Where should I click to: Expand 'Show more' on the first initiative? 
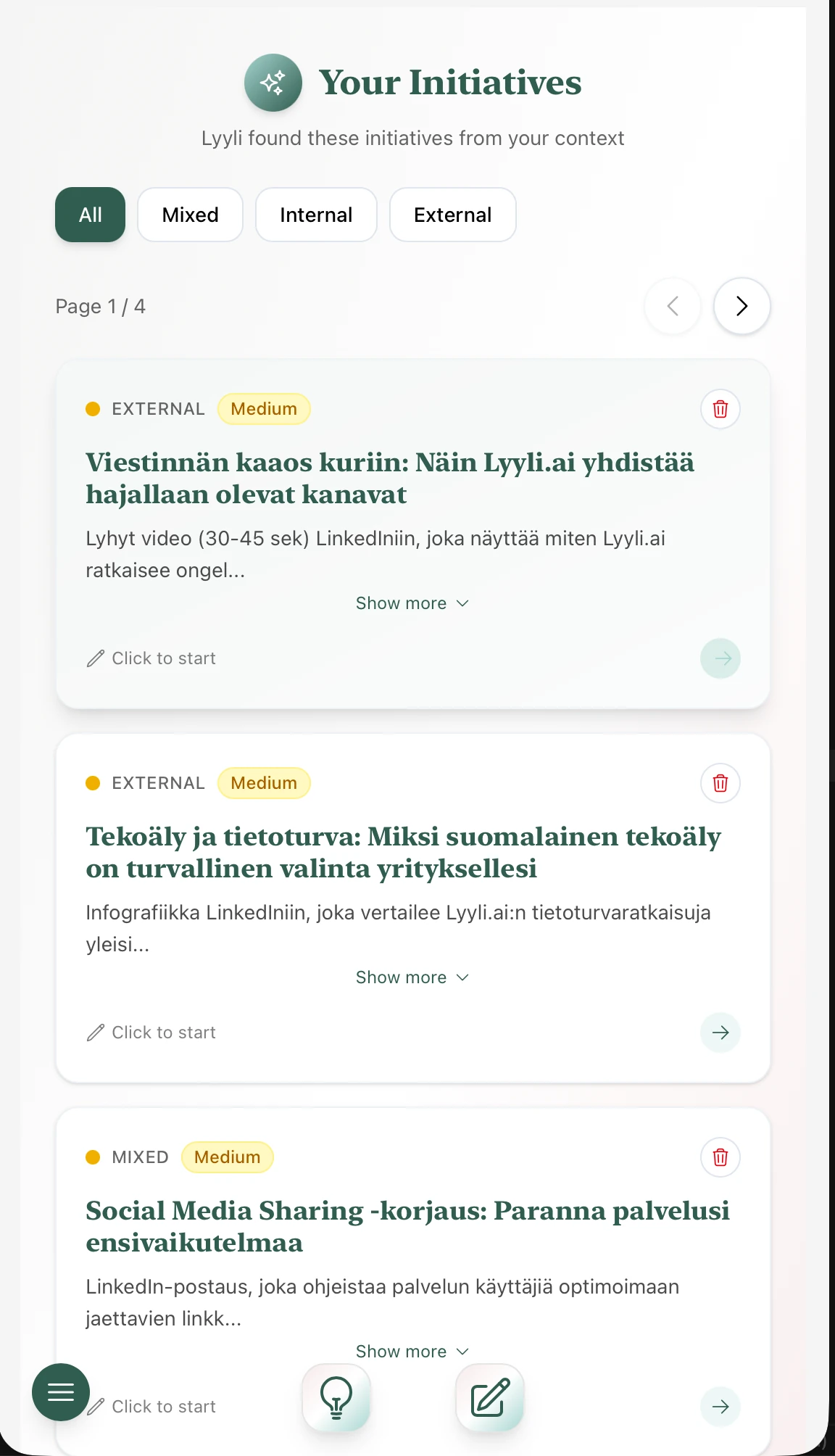tap(412, 603)
